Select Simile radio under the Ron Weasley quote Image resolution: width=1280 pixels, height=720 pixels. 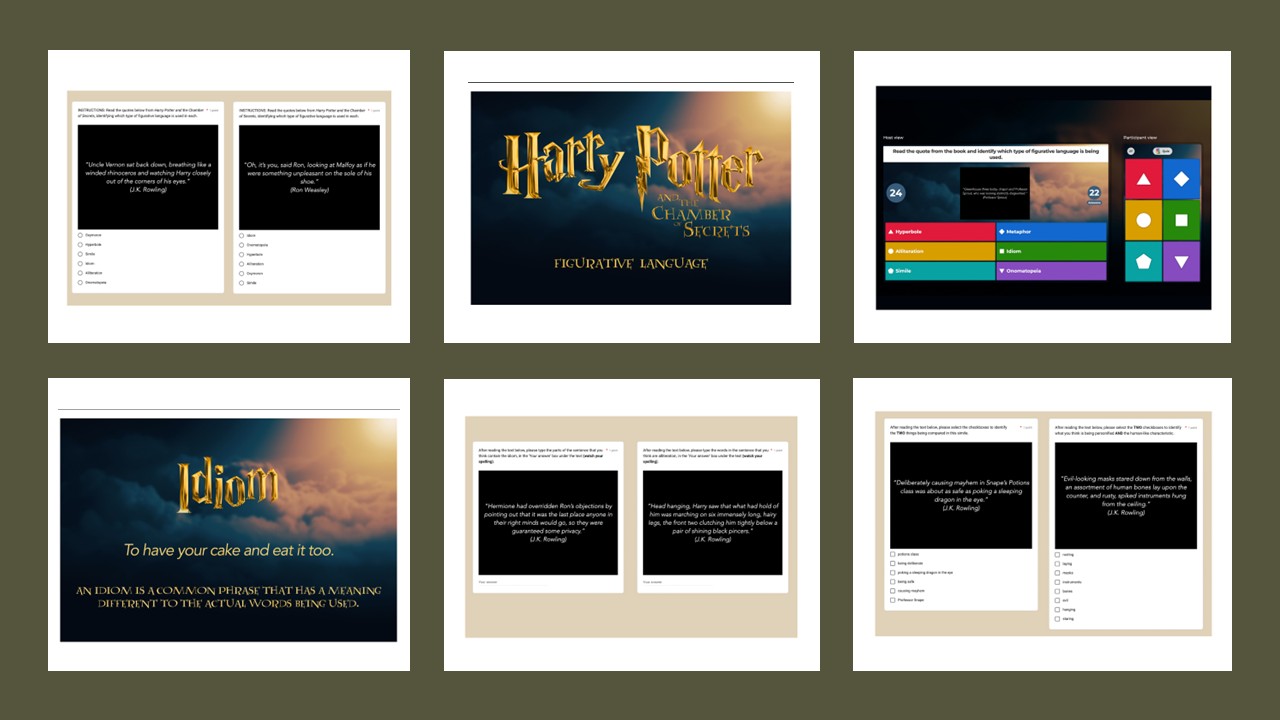tap(241, 282)
